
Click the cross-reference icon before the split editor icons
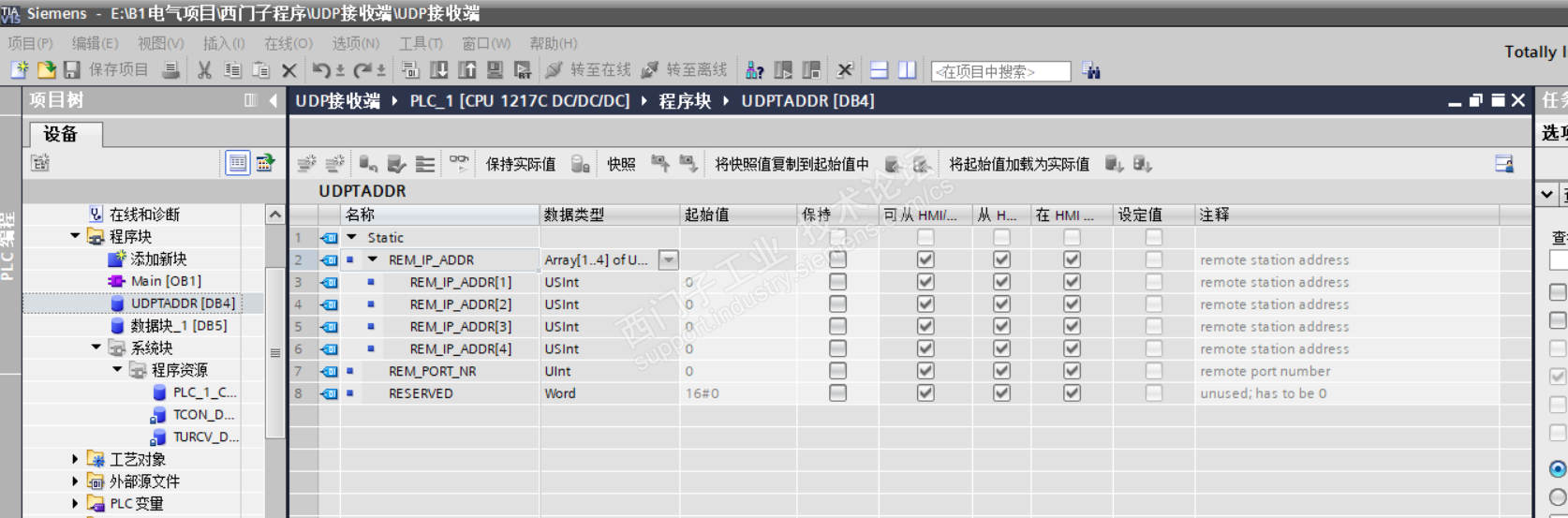[845, 70]
